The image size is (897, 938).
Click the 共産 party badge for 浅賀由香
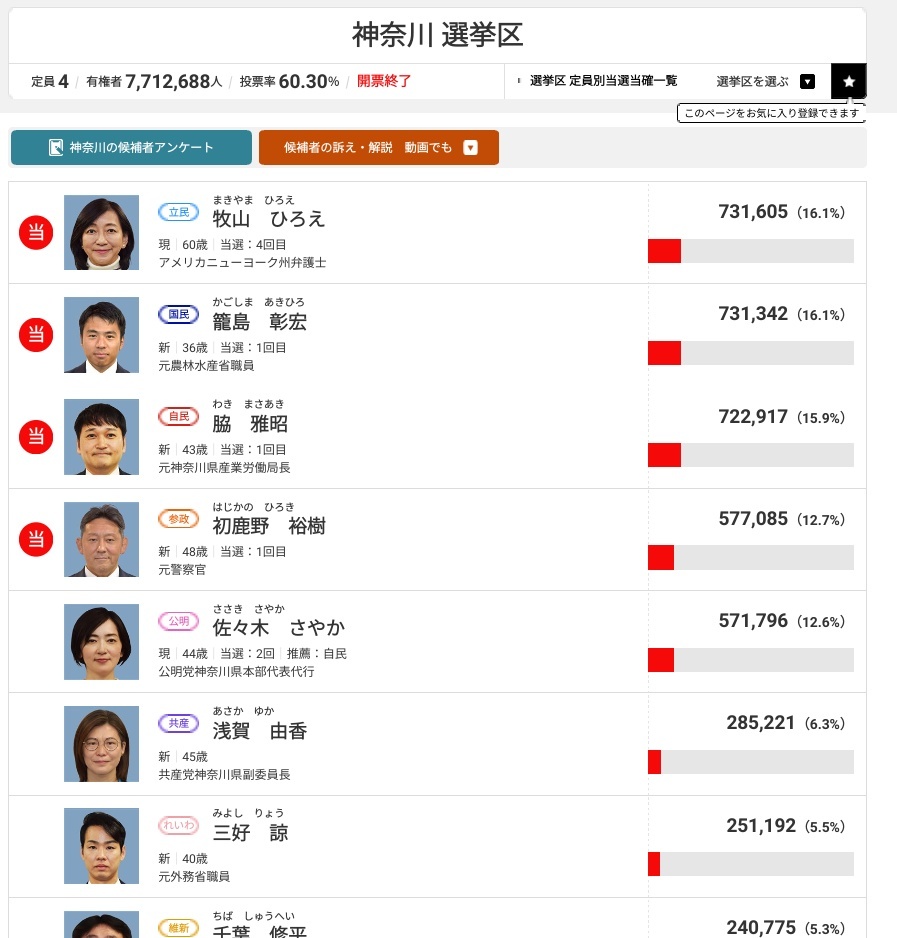[x=178, y=723]
